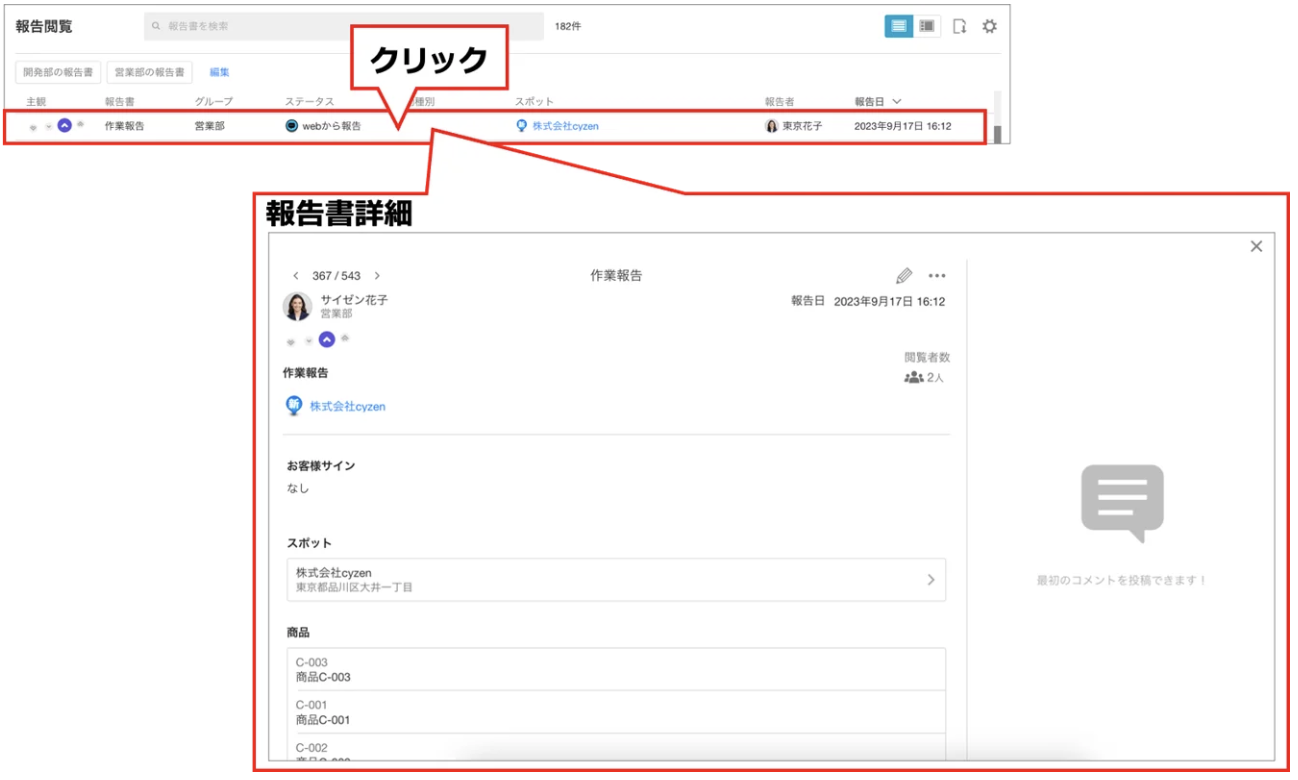Sort by the 報告日 column arrow
Viewport: 1298px width, 780px height.
896,102
